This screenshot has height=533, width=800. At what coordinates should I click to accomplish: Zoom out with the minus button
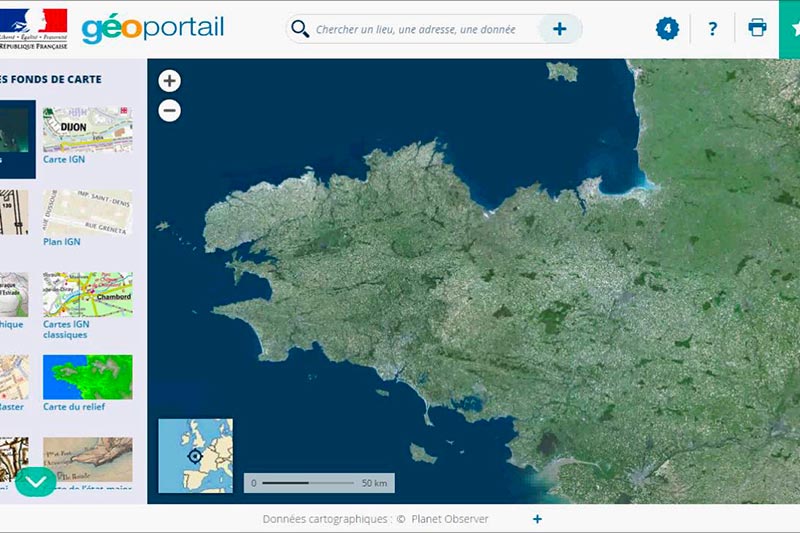pos(170,111)
